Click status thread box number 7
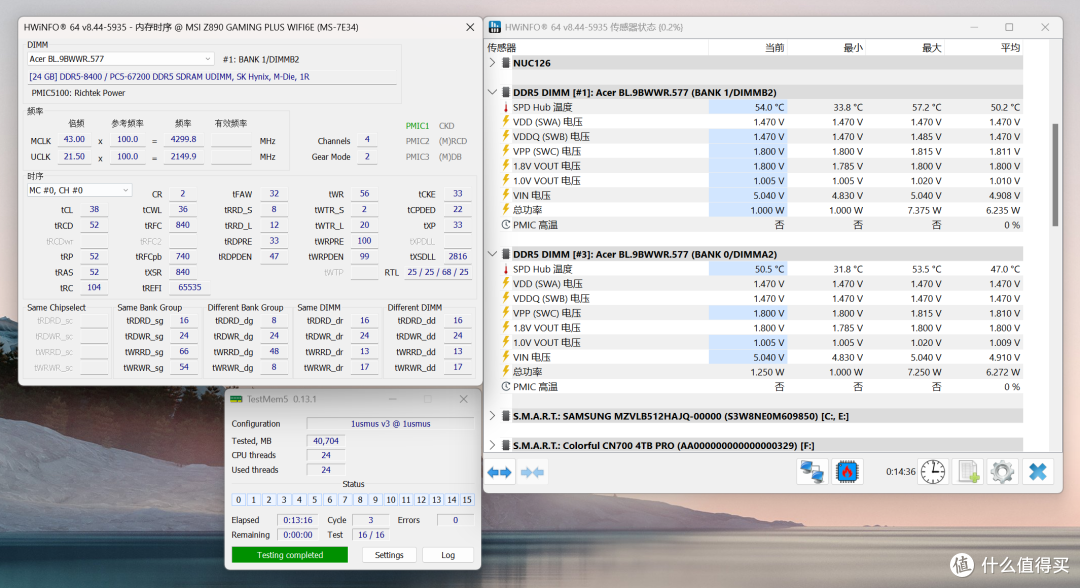This screenshot has height=588, width=1080. [345, 500]
